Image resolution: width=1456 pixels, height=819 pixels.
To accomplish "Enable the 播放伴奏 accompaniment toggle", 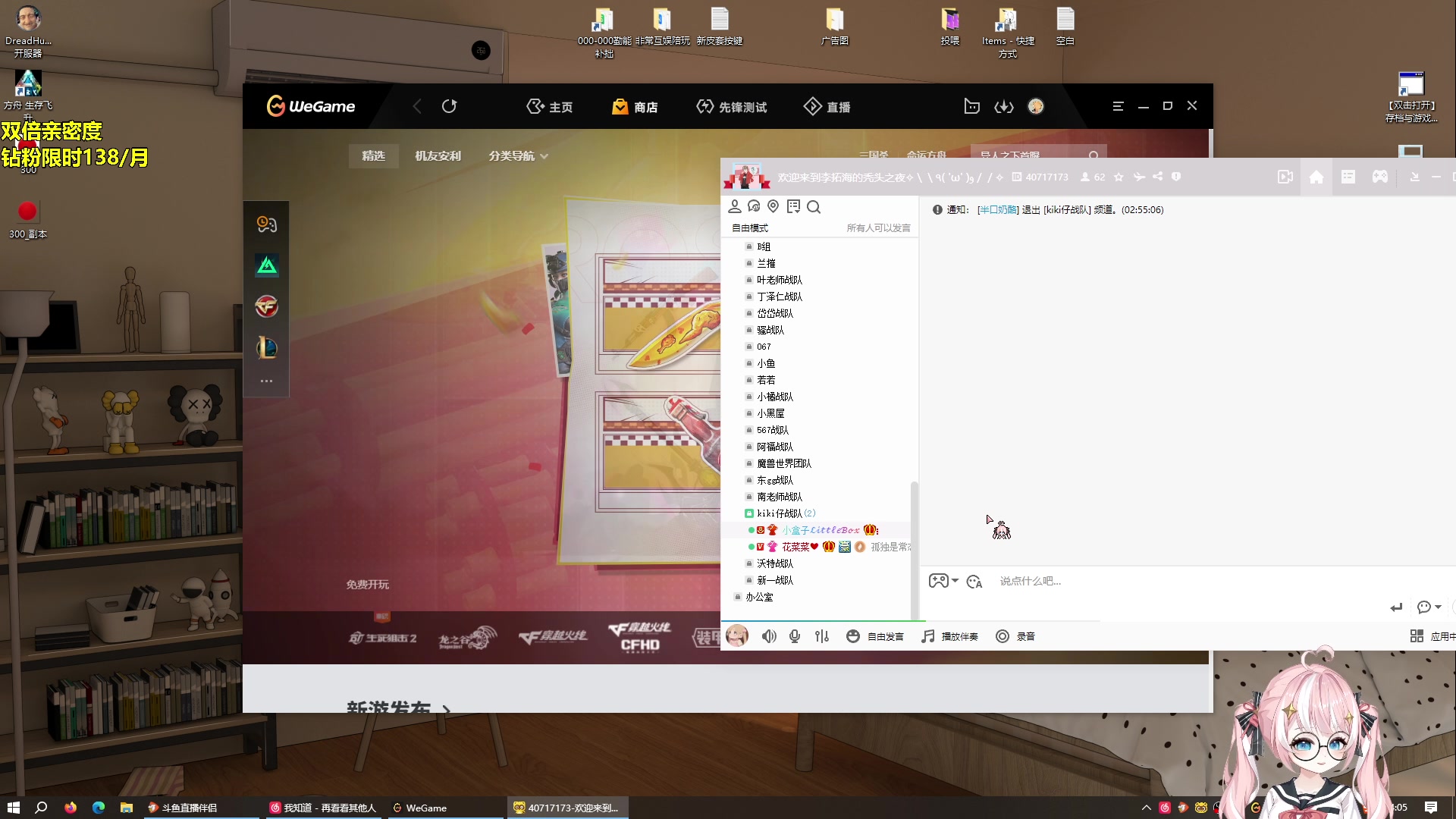I will pos(950,636).
